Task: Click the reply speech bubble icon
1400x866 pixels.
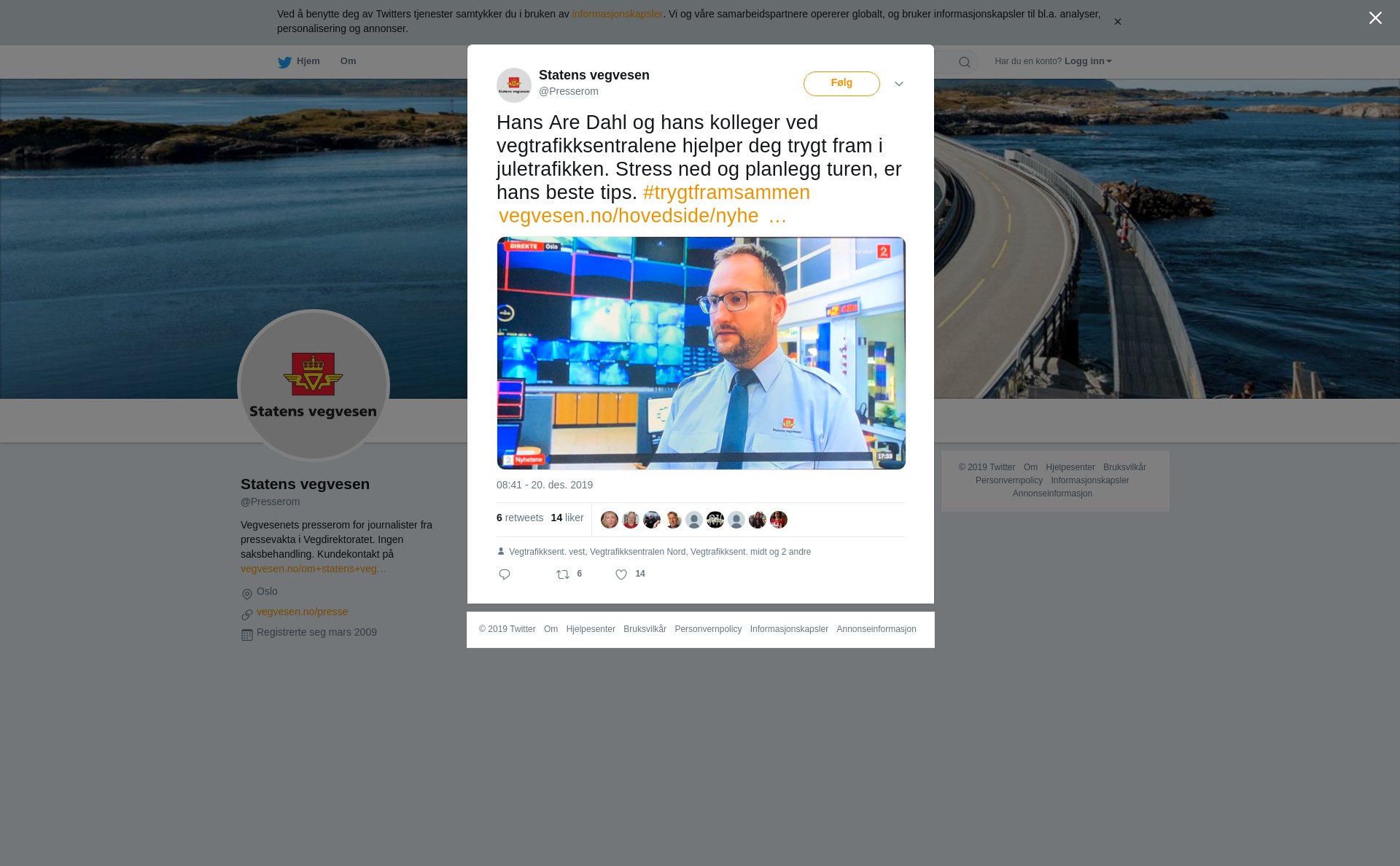Action: pos(505,574)
